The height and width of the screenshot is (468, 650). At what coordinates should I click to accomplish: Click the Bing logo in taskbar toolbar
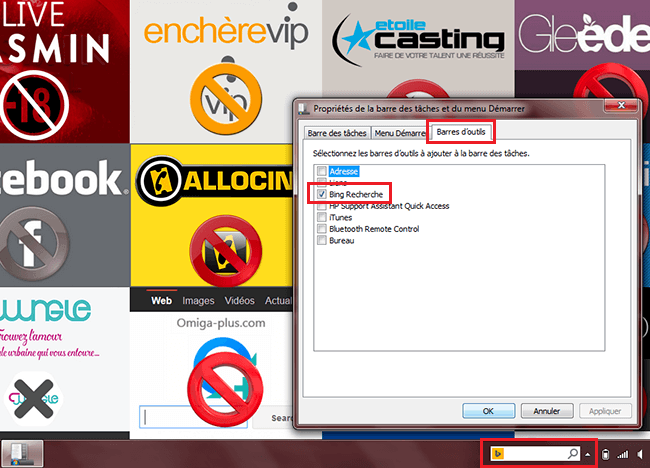coord(498,454)
